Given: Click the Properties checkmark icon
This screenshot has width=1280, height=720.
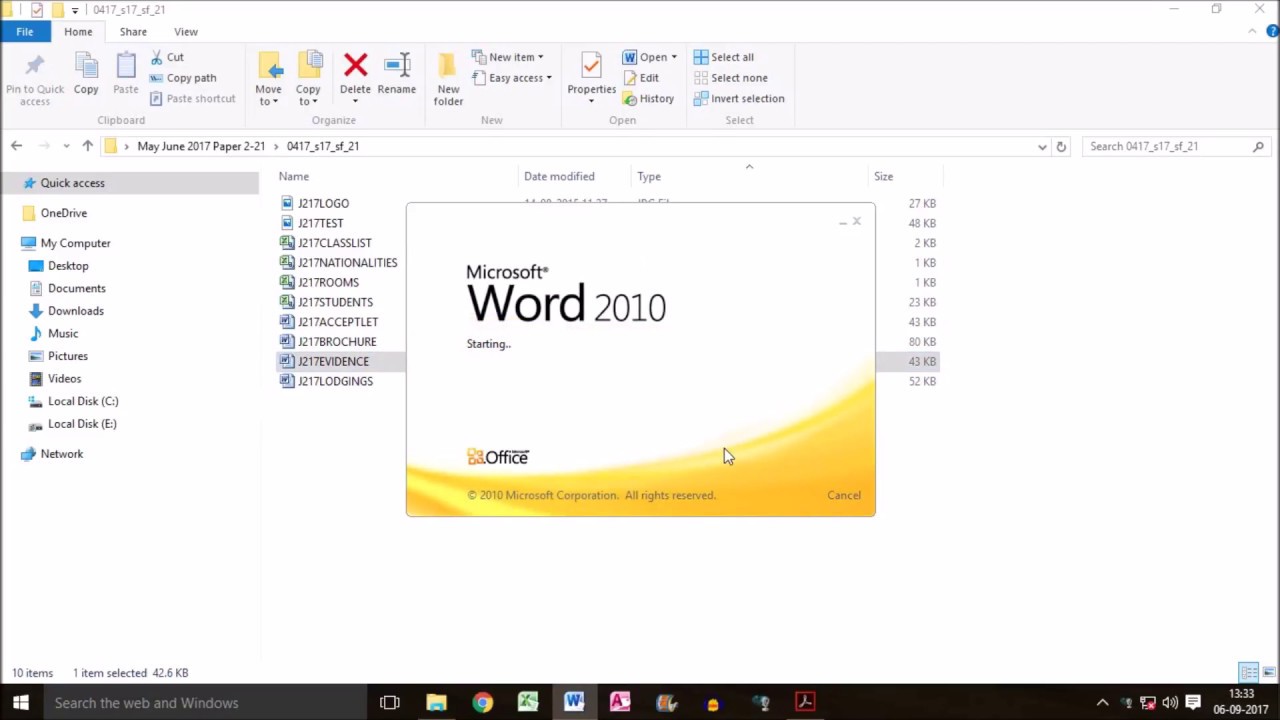Looking at the screenshot, I should [591, 66].
